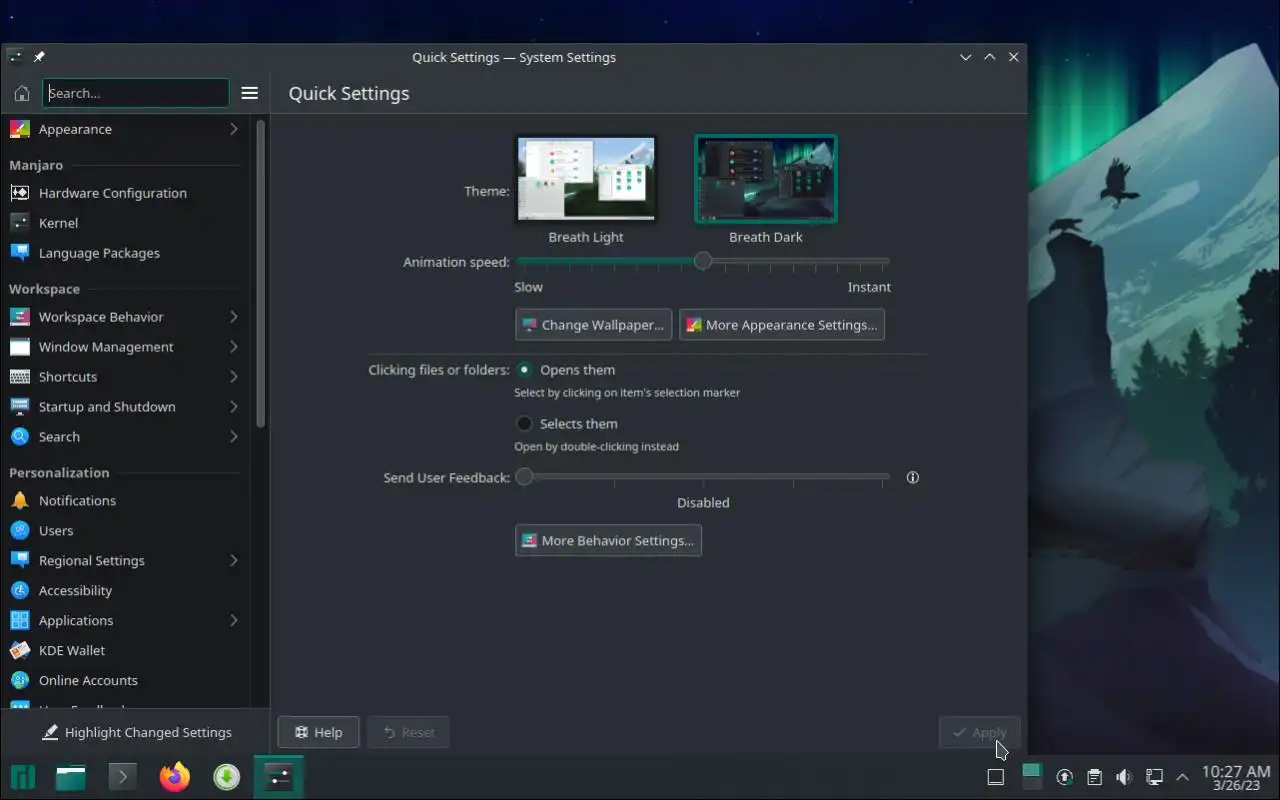Click the Users icon in the sidebar
Viewport: 1280px width, 800px height.
pos(20,531)
